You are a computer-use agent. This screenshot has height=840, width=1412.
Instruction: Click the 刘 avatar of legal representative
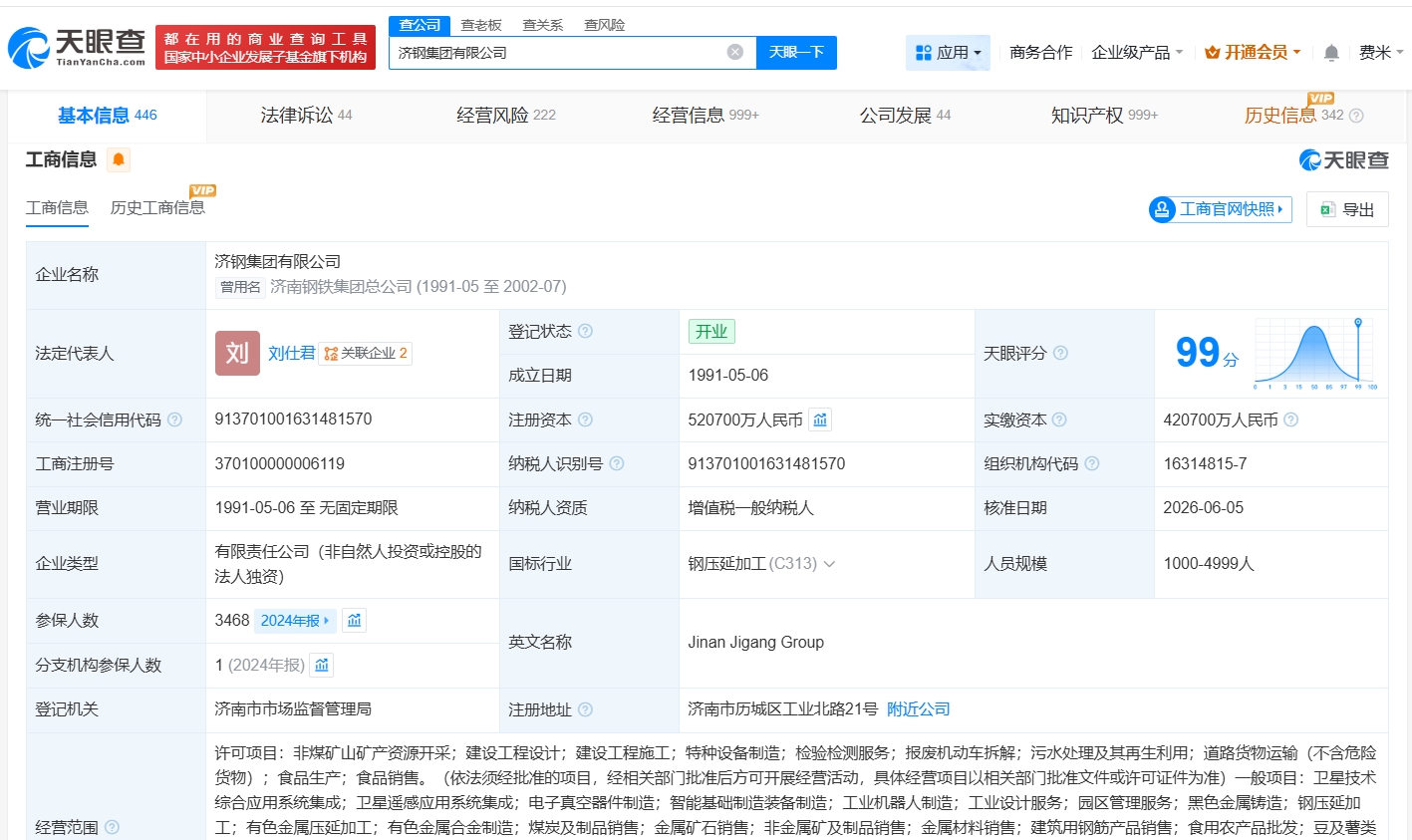237,353
